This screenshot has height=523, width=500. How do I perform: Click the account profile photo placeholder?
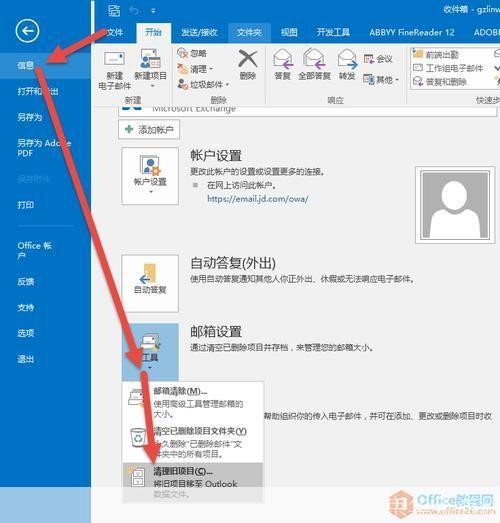click(455, 205)
